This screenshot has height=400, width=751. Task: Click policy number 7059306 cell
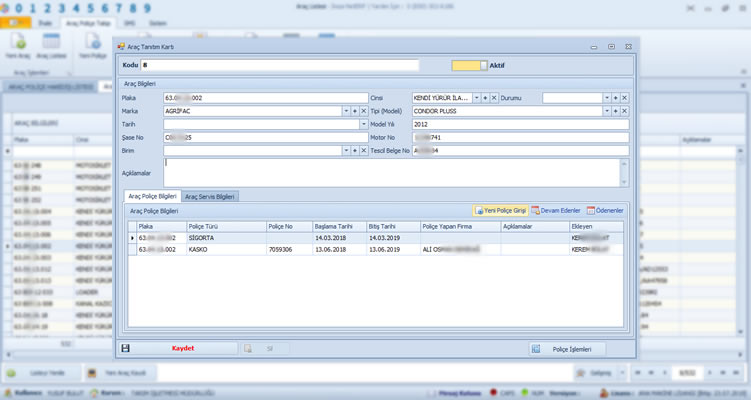coord(289,250)
